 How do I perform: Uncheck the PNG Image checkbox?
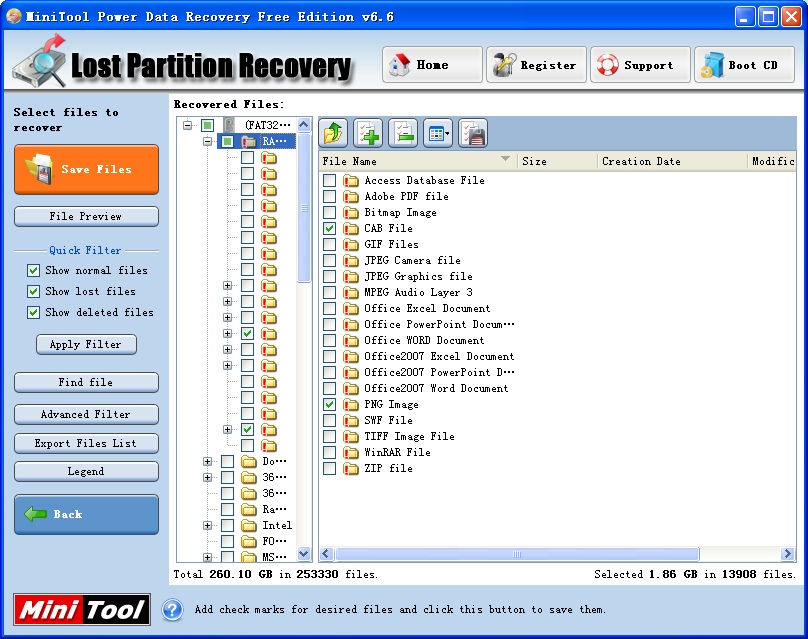(x=329, y=405)
